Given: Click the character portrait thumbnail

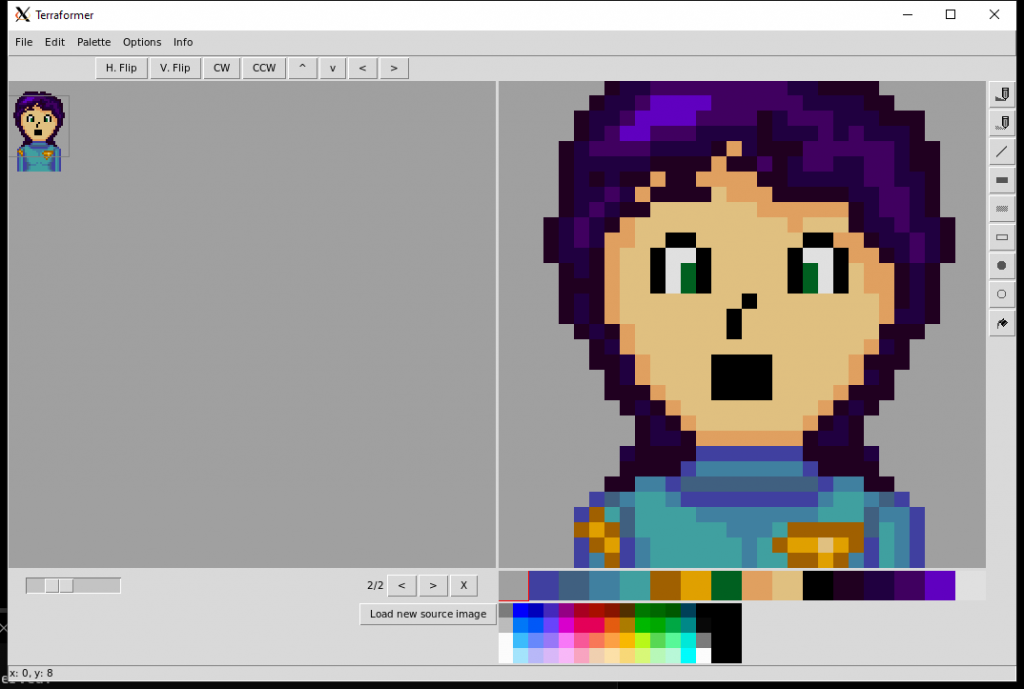Looking at the screenshot, I should tap(40, 131).
